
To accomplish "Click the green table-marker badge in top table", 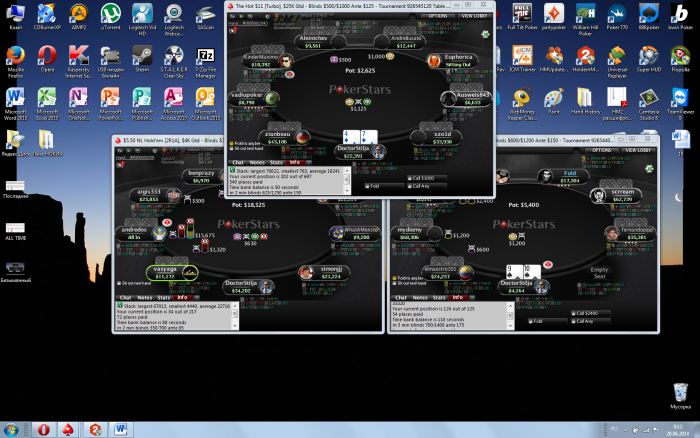I will [x=485, y=34].
